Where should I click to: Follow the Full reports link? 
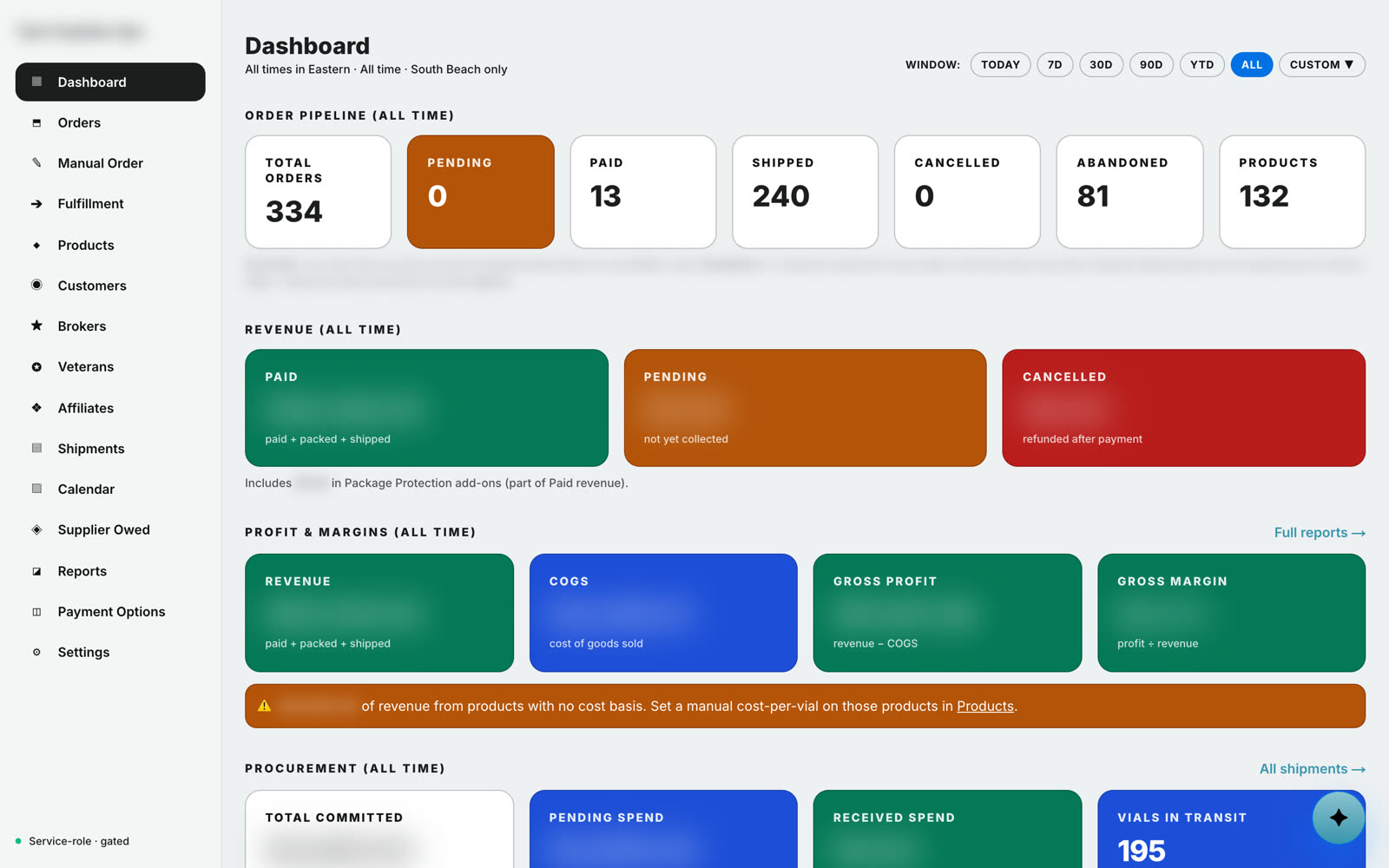pos(1320,533)
